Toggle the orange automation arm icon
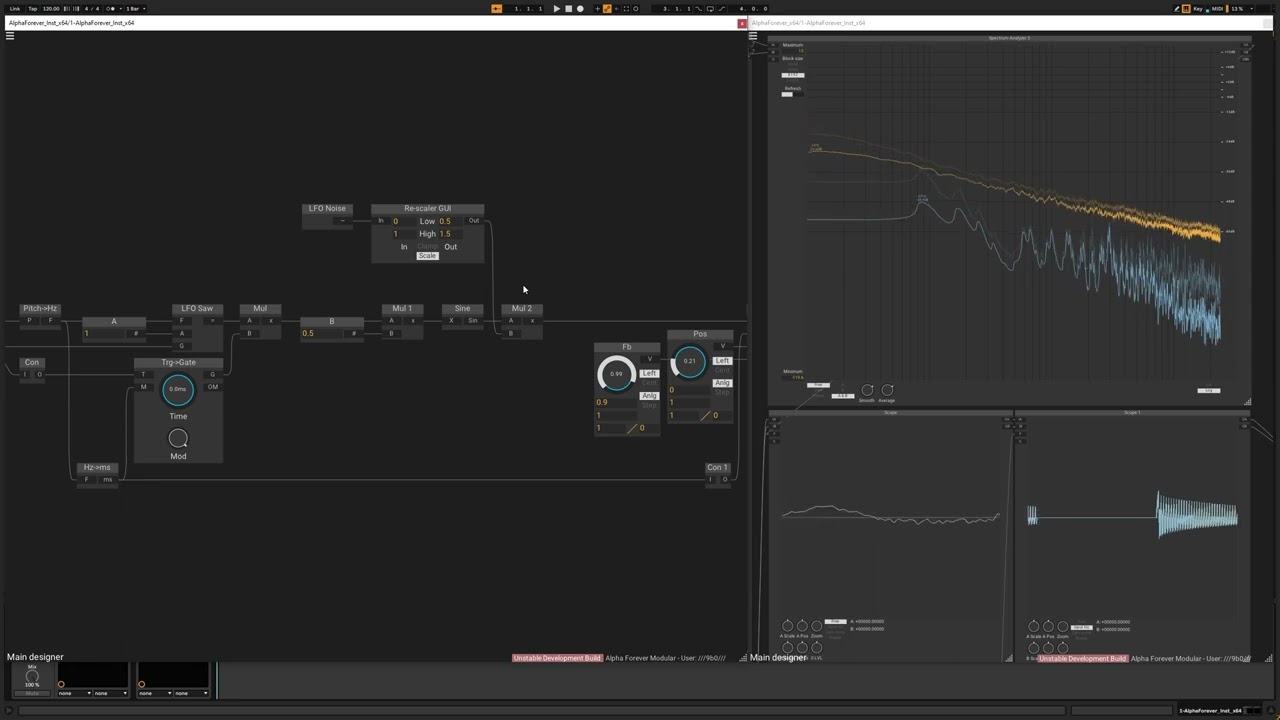The width and height of the screenshot is (1280, 720). pyautogui.click(x=607, y=9)
